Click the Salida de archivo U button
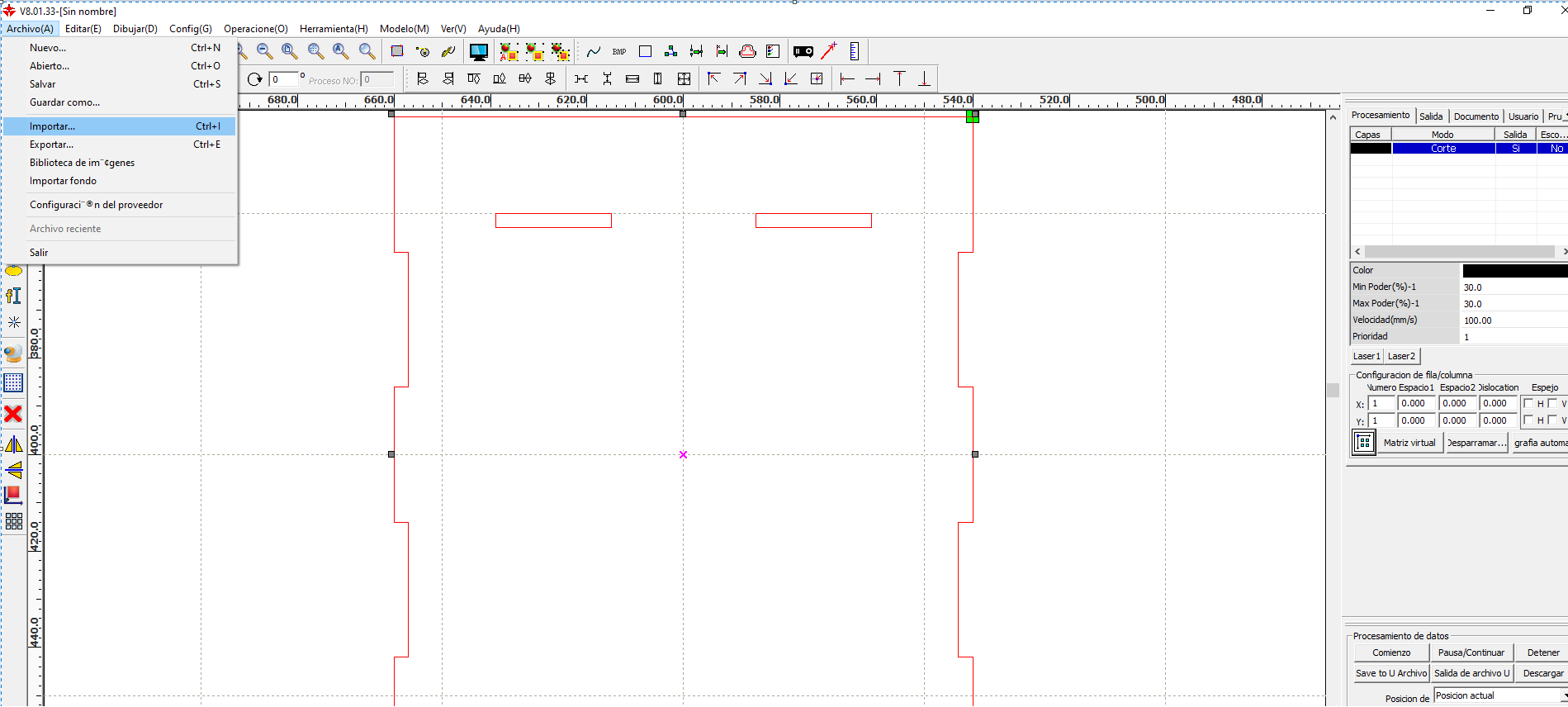Viewport: 1568px width, 707px height. [x=1471, y=673]
